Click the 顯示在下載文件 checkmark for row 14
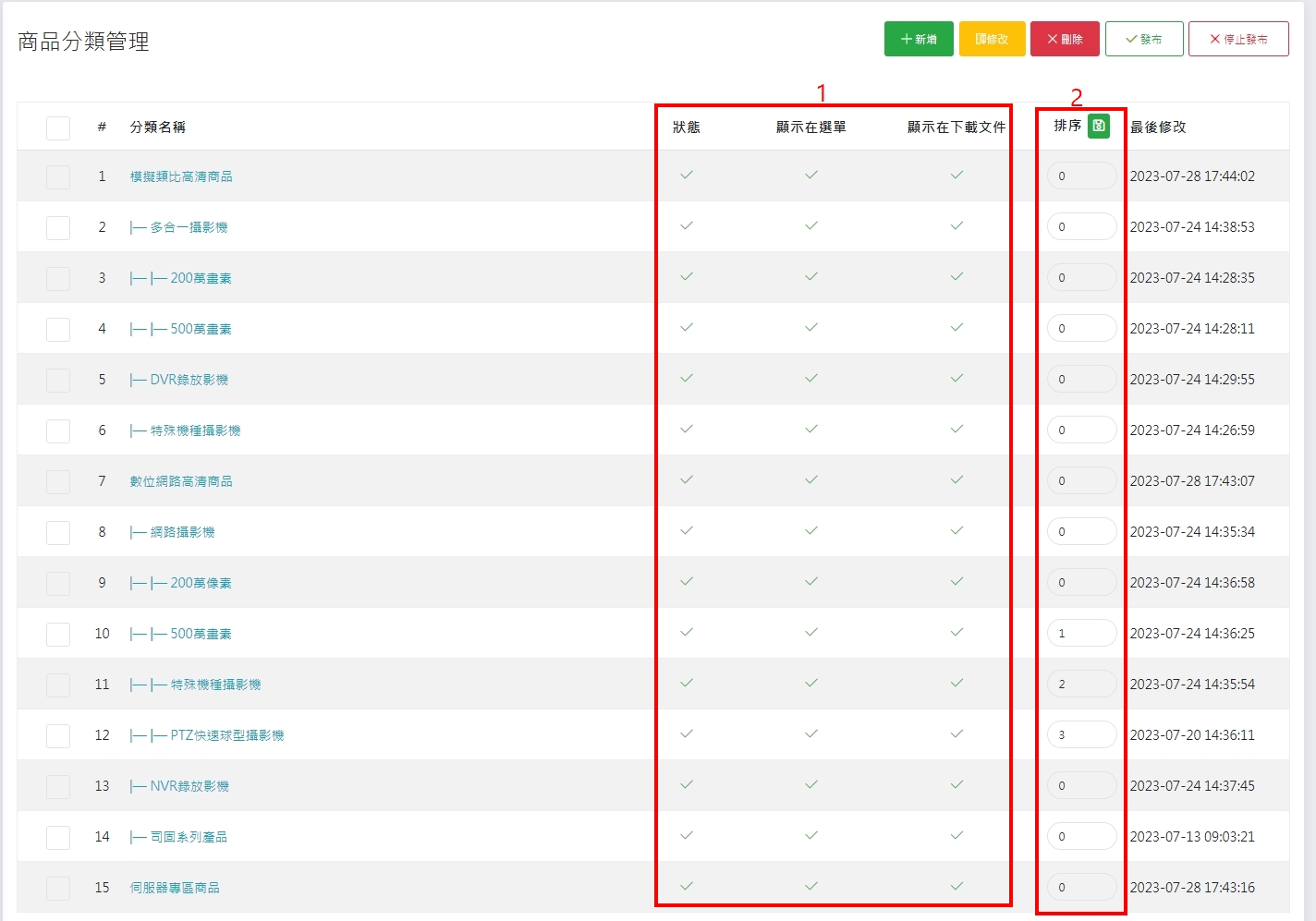 click(957, 835)
